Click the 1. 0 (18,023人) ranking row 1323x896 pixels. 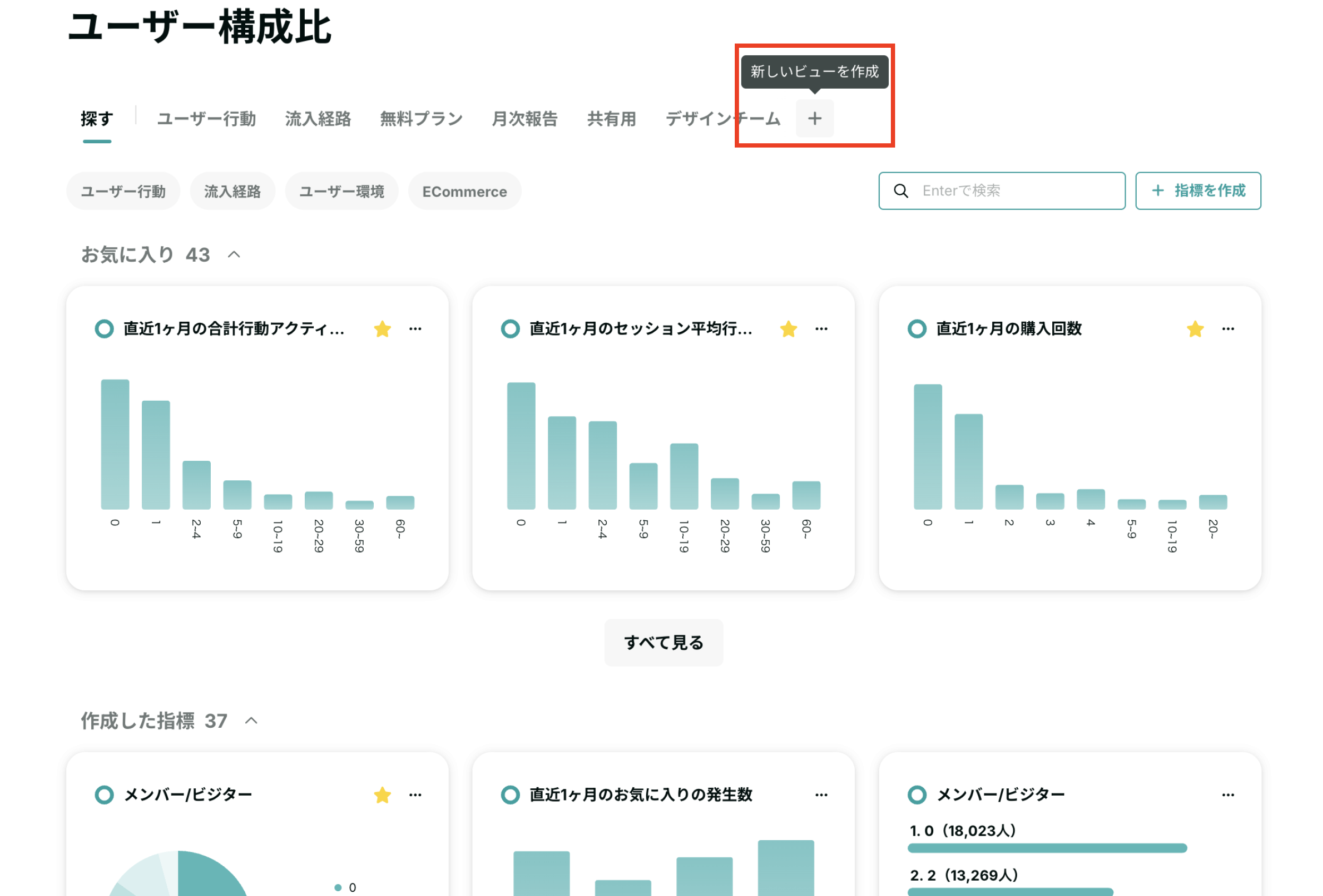(x=1047, y=839)
